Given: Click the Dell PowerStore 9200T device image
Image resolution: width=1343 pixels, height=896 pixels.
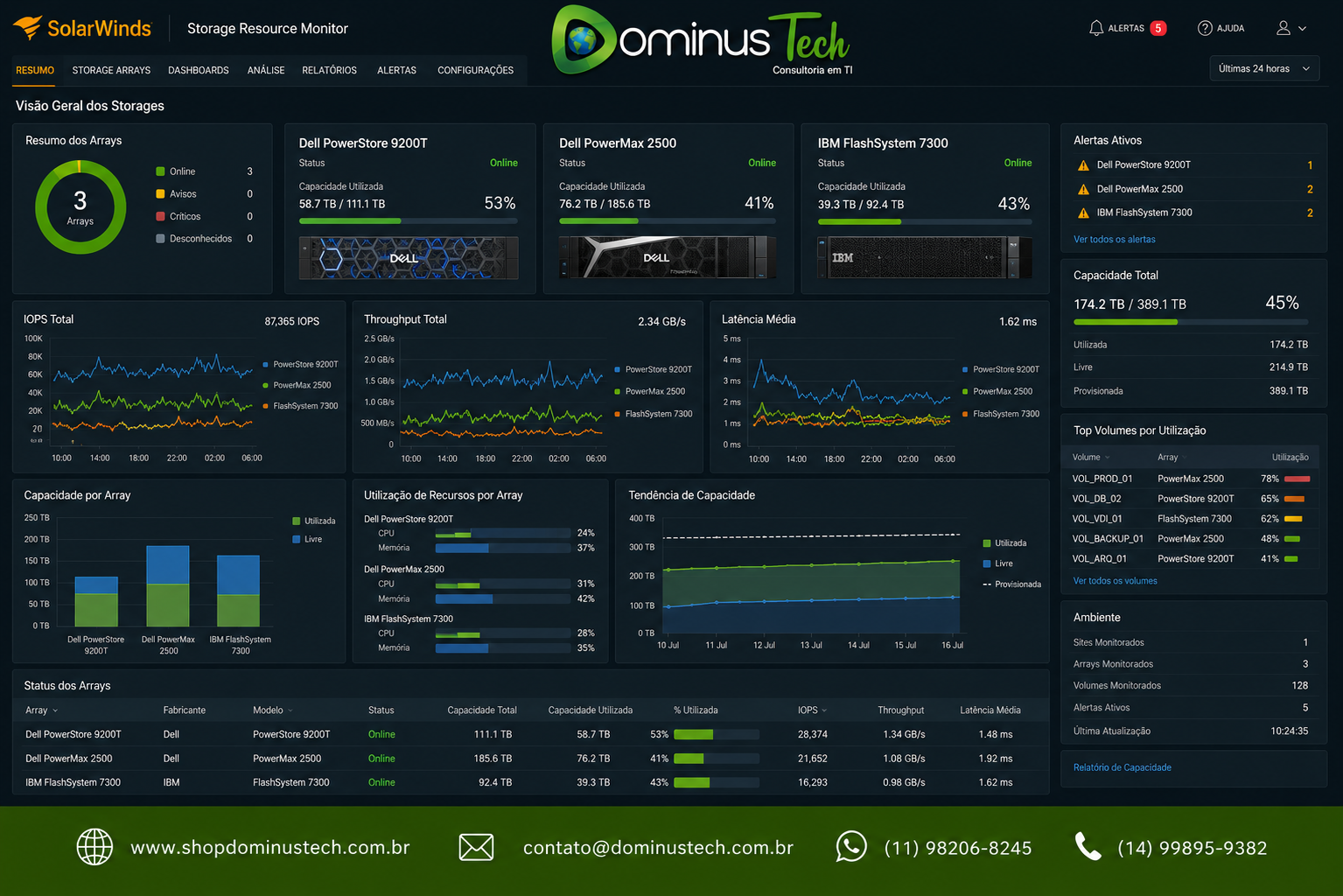Looking at the screenshot, I should tap(409, 258).
